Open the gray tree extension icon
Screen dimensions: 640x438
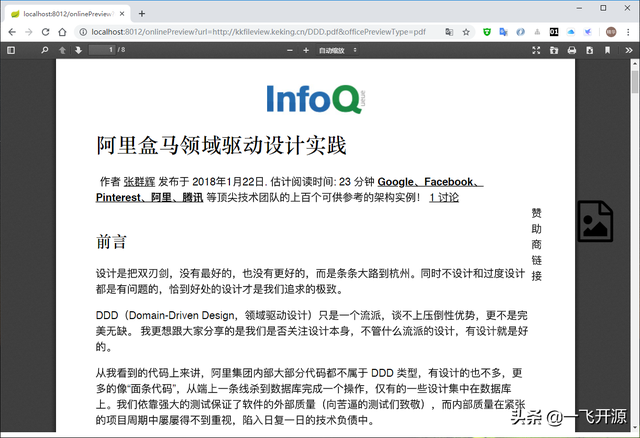pos(537,32)
